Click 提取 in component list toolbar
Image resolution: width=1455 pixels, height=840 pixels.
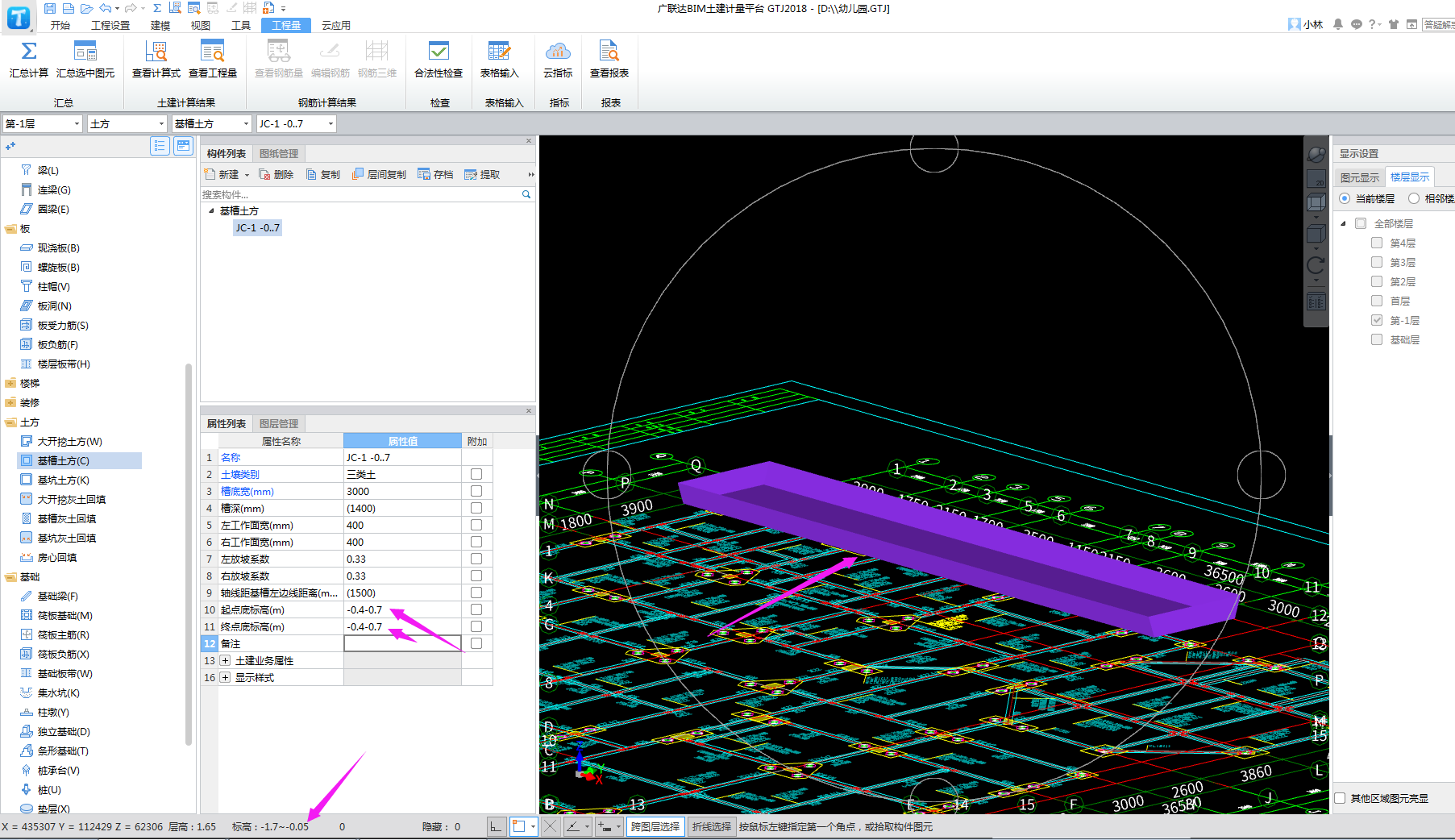click(x=482, y=174)
